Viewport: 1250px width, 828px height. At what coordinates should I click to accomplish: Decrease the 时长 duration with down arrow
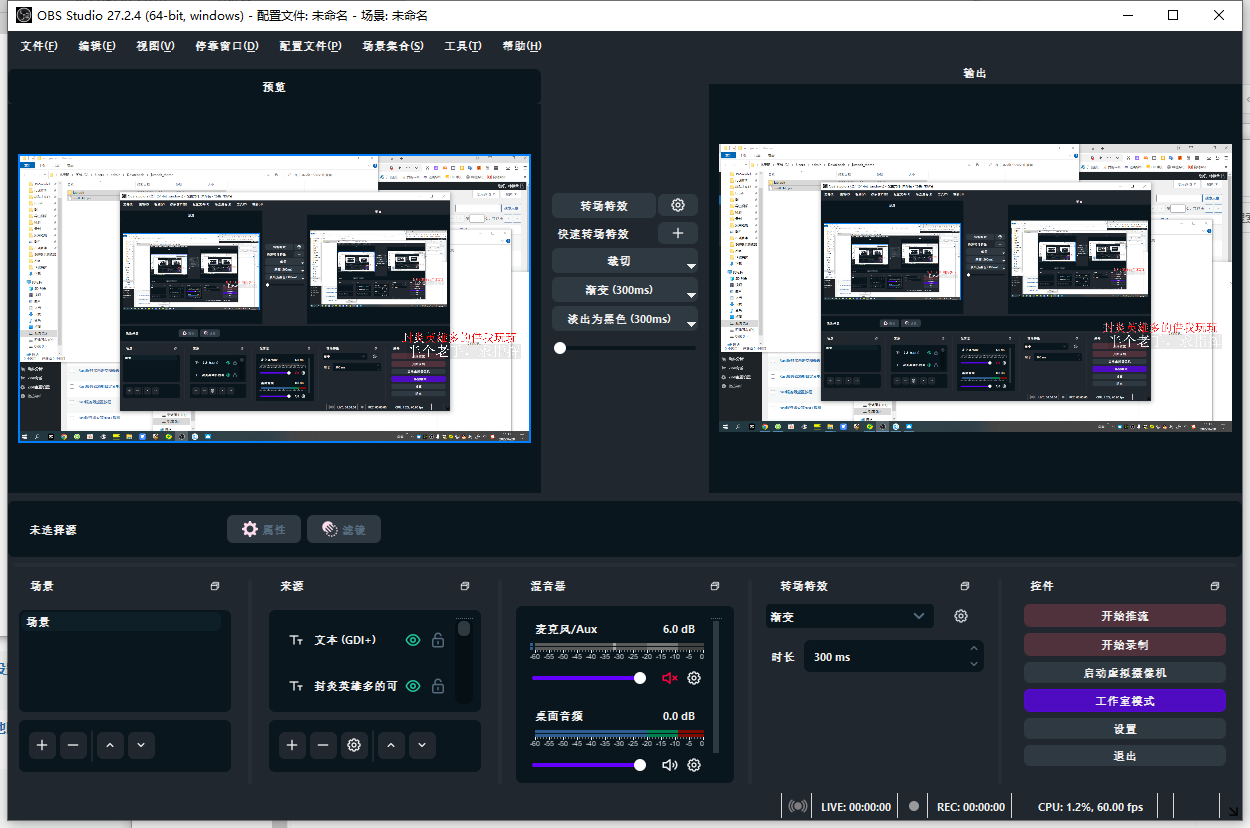(974, 664)
